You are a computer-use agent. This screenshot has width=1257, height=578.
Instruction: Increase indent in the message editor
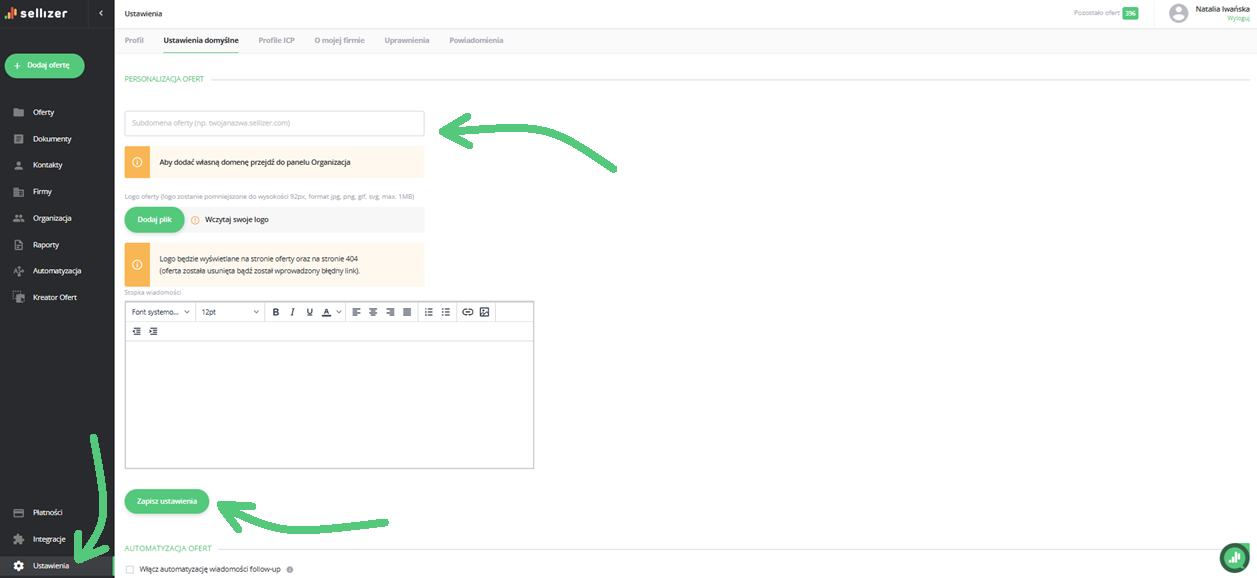(x=153, y=331)
